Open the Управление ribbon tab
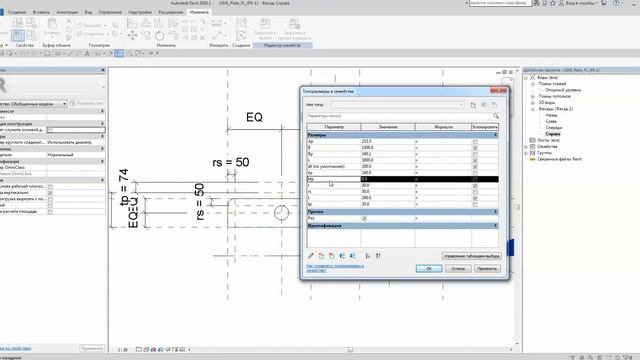Viewport: 640px width, 360px height. (110, 12)
